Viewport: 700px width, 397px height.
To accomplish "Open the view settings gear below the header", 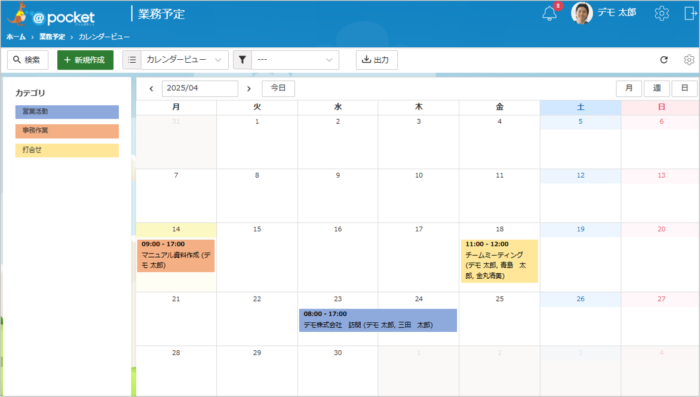I will 689,60.
